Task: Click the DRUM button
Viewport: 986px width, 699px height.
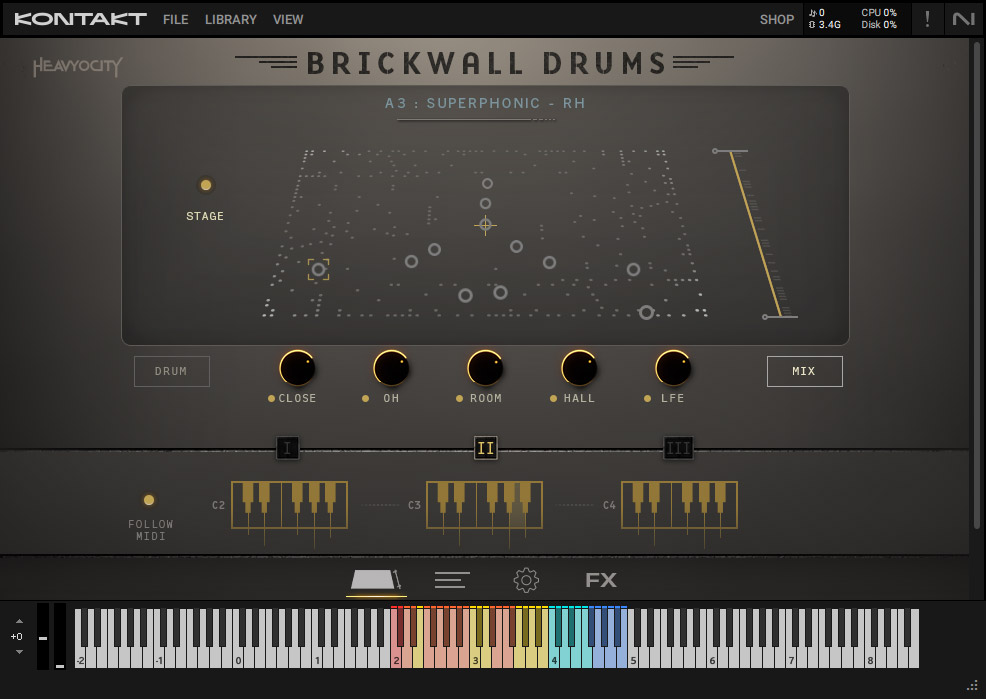Action: pyautogui.click(x=172, y=372)
